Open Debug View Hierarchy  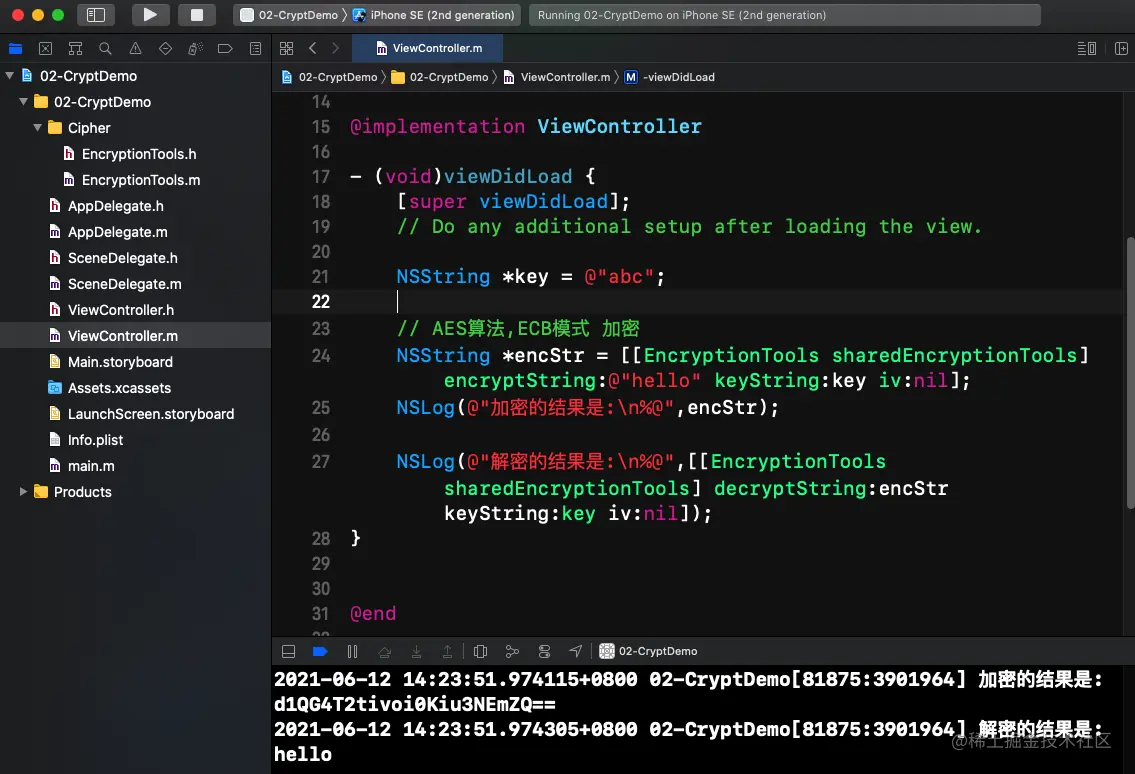(x=480, y=651)
